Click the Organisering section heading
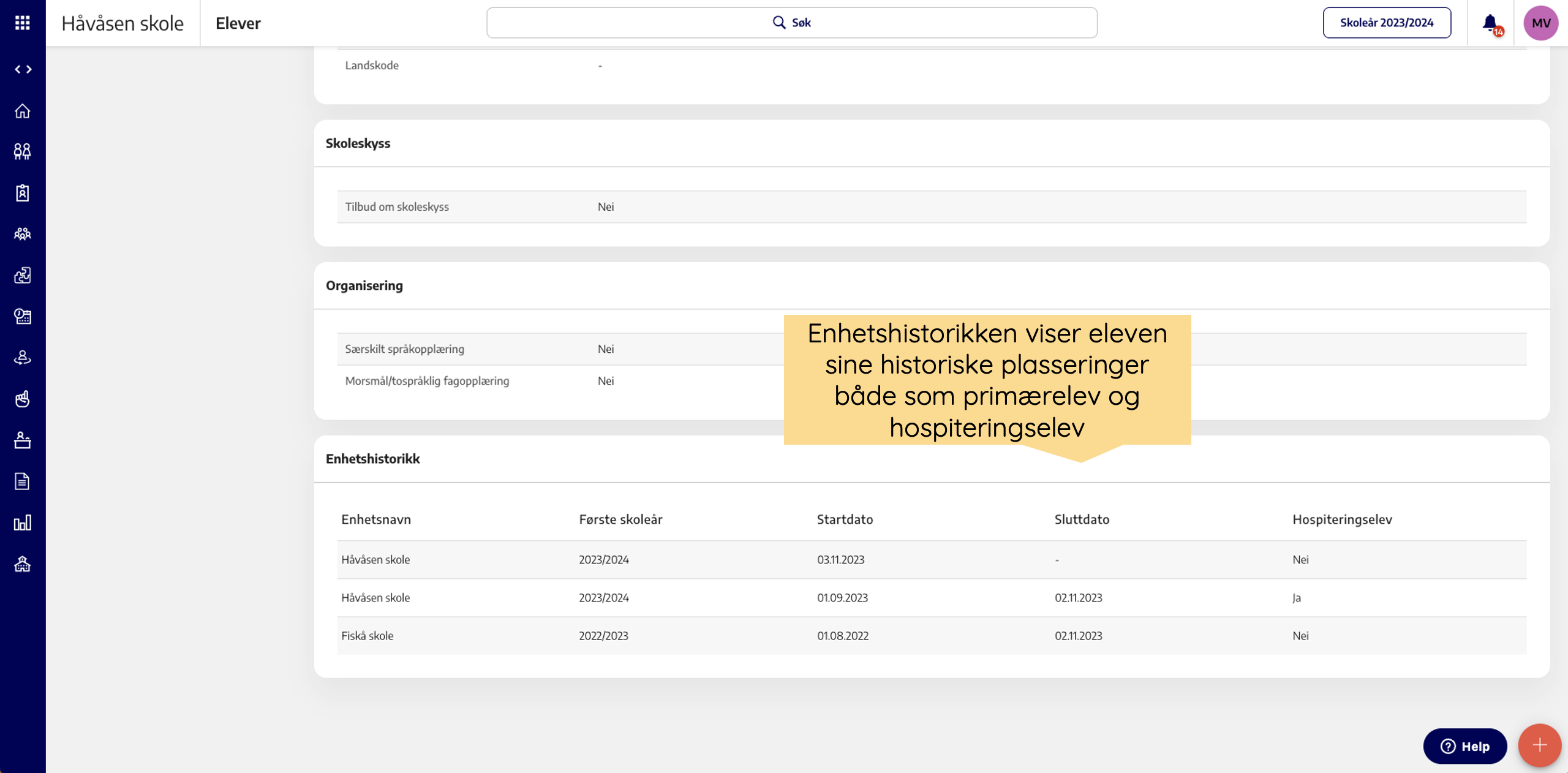 pos(364,285)
